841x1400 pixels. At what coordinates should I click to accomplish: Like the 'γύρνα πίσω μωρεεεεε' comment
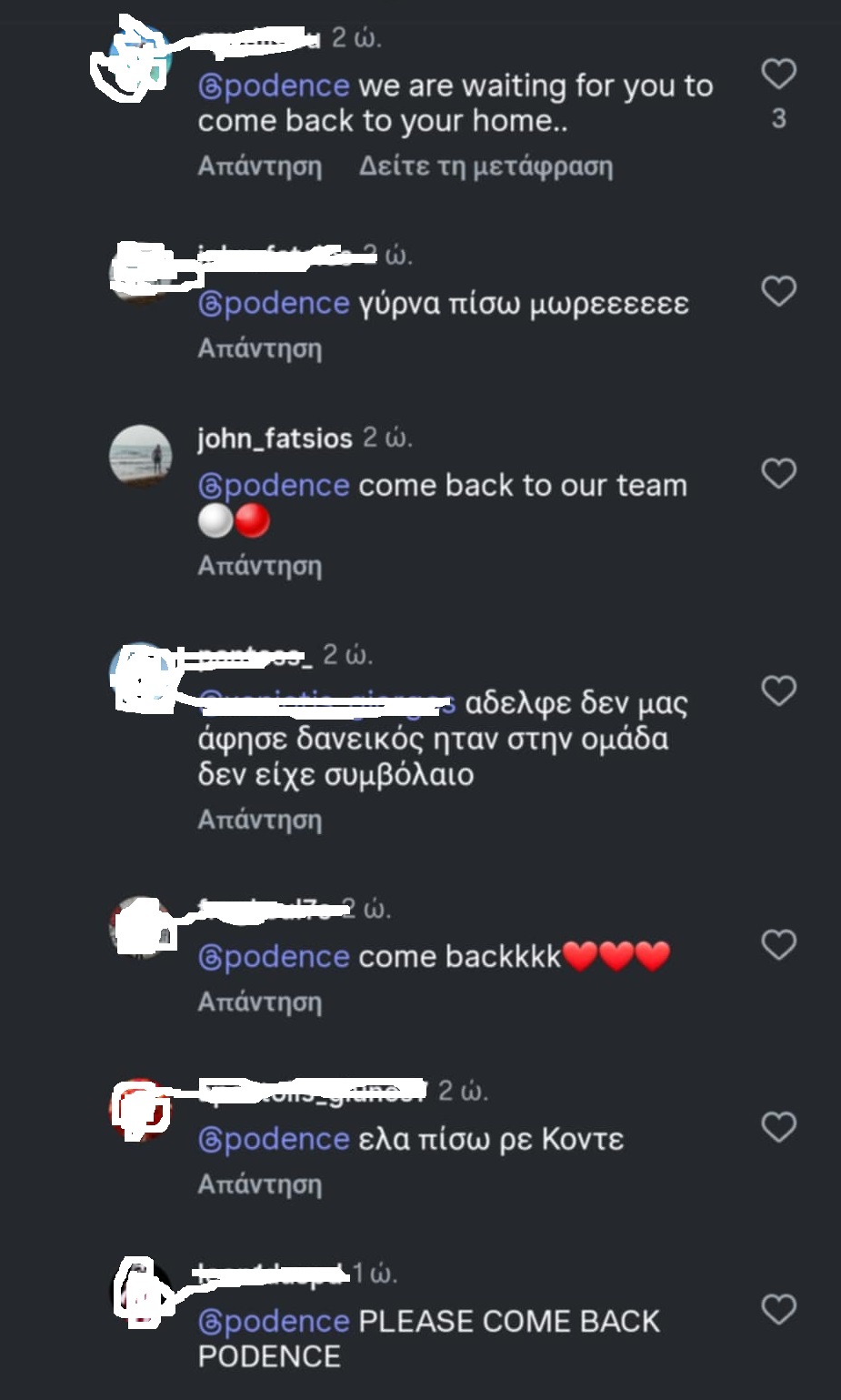[x=778, y=292]
